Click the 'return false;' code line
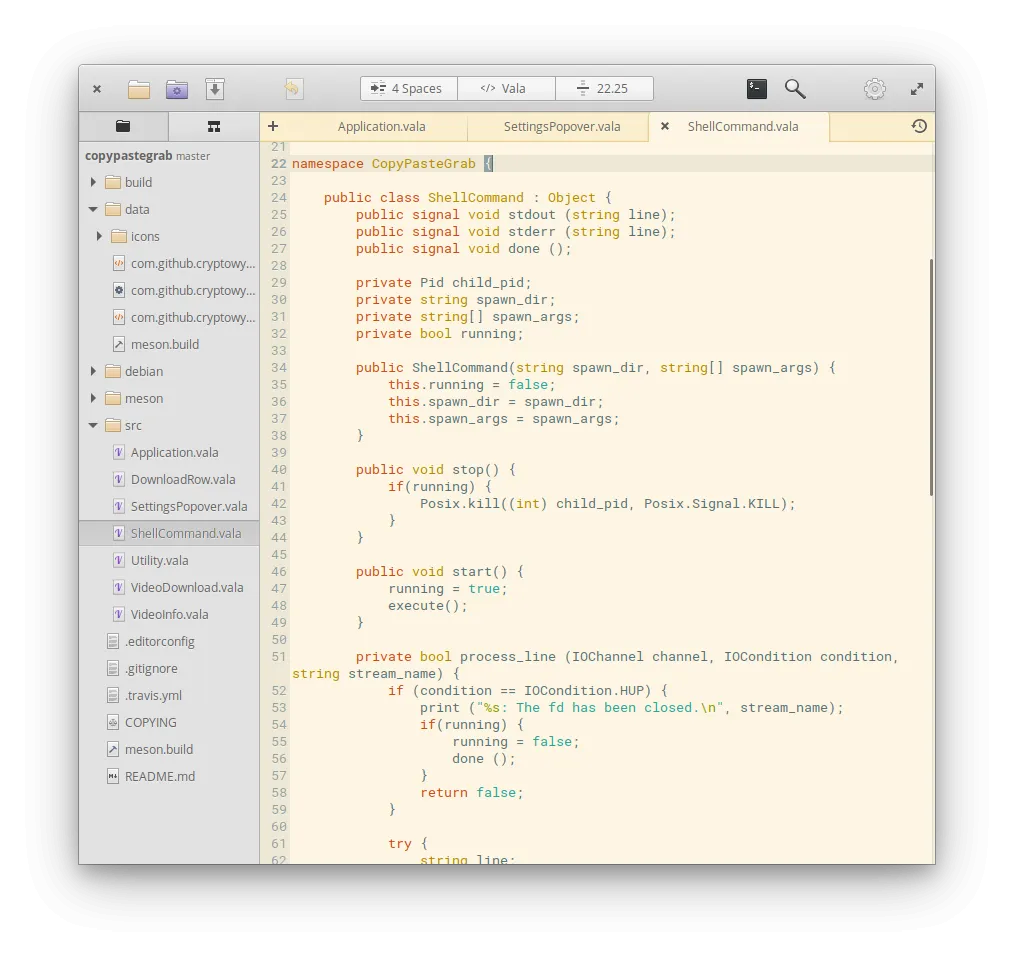The width and height of the screenshot is (1014, 957). [x=471, y=793]
